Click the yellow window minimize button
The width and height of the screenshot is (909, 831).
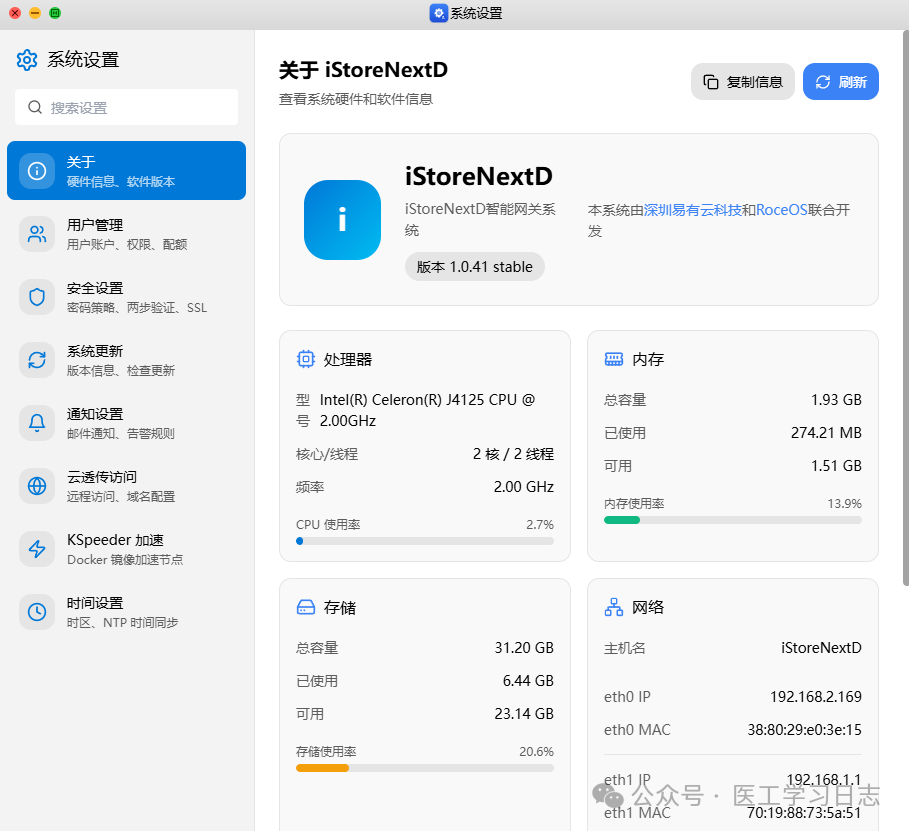pyautogui.click(x=35, y=13)
